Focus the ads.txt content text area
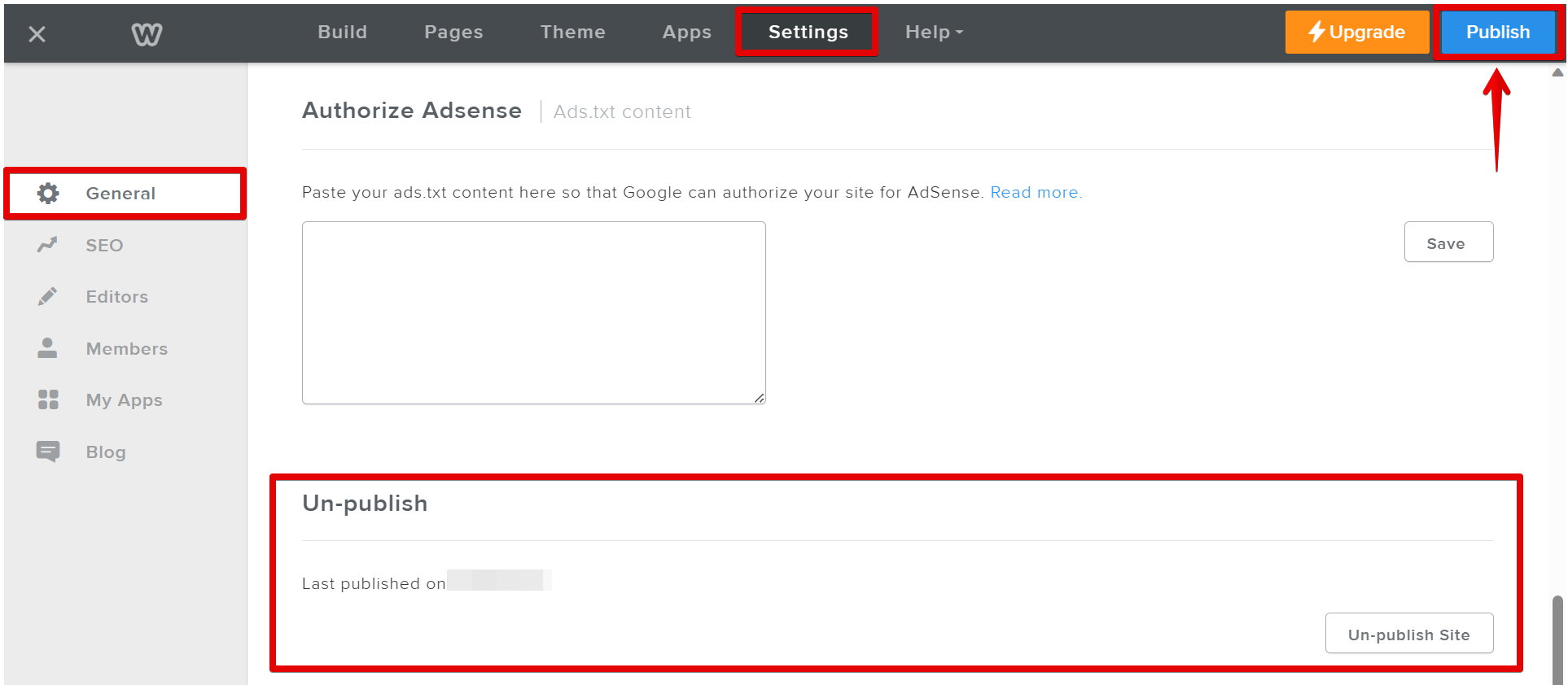This screenshot has height=685, width=1568. (x=533, y=312)
